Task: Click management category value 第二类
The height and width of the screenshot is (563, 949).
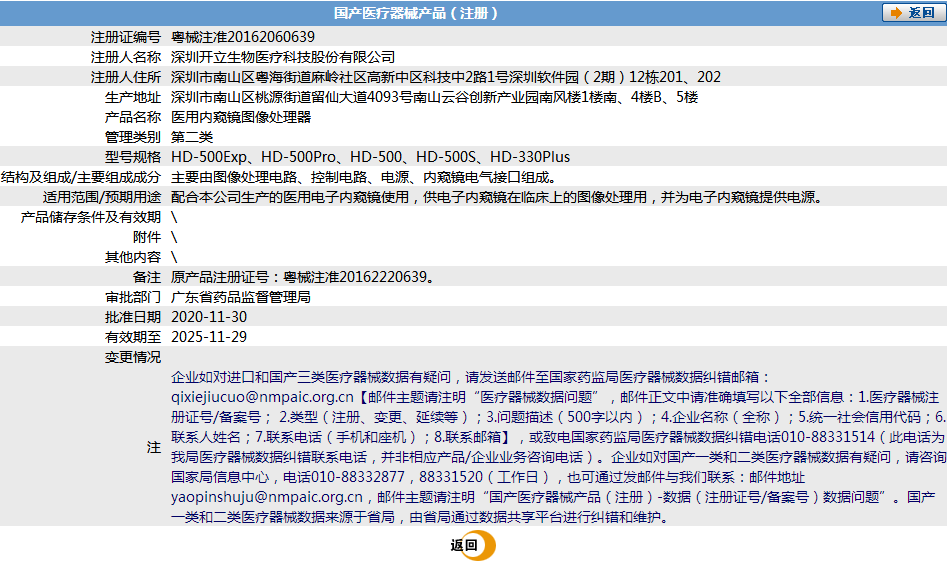Action: point(192,137)
